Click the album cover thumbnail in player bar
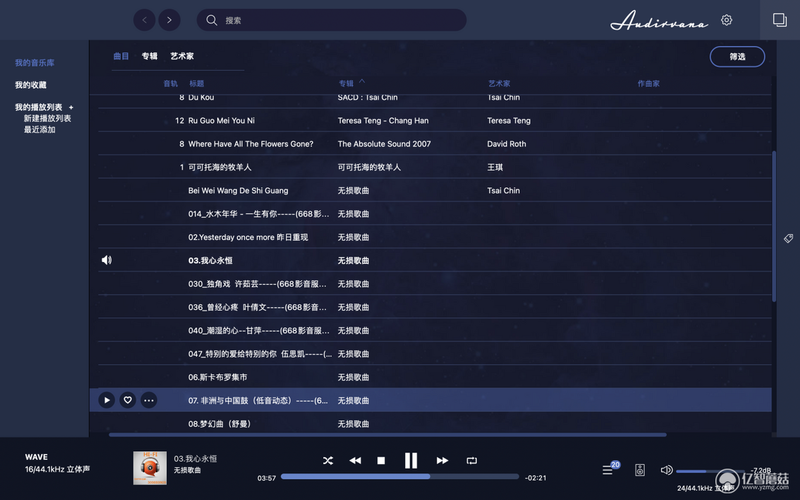 [x=150, y=468]
